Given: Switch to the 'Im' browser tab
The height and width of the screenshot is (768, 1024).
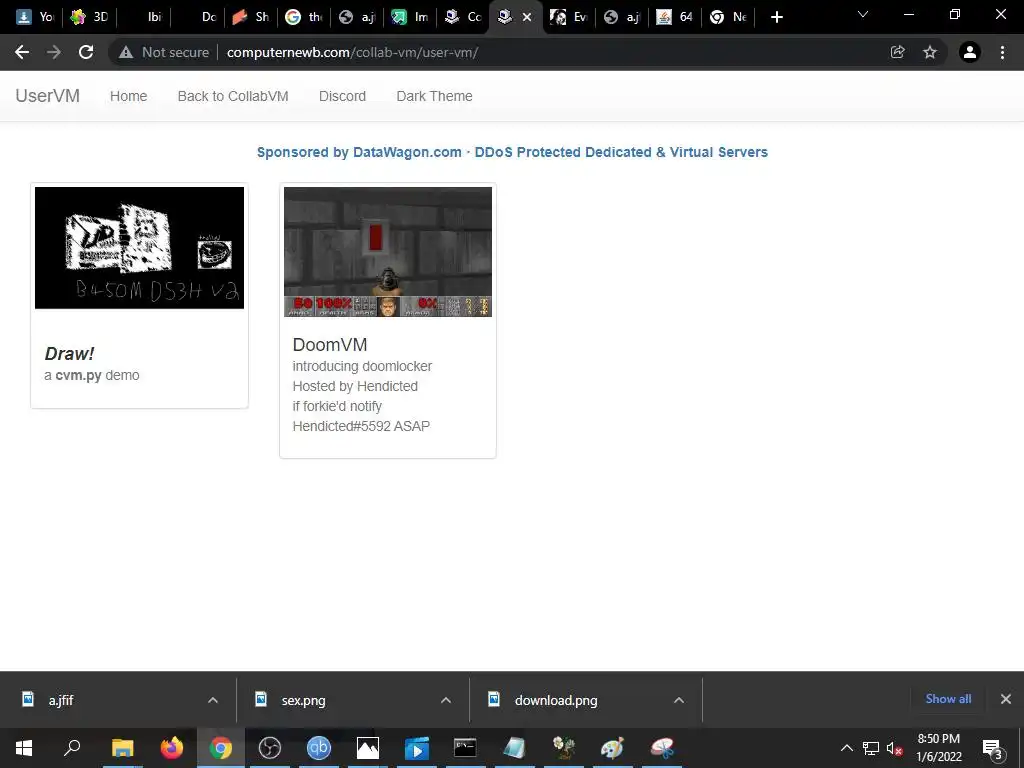Looking at the screenshot, I should pos(411,17).
